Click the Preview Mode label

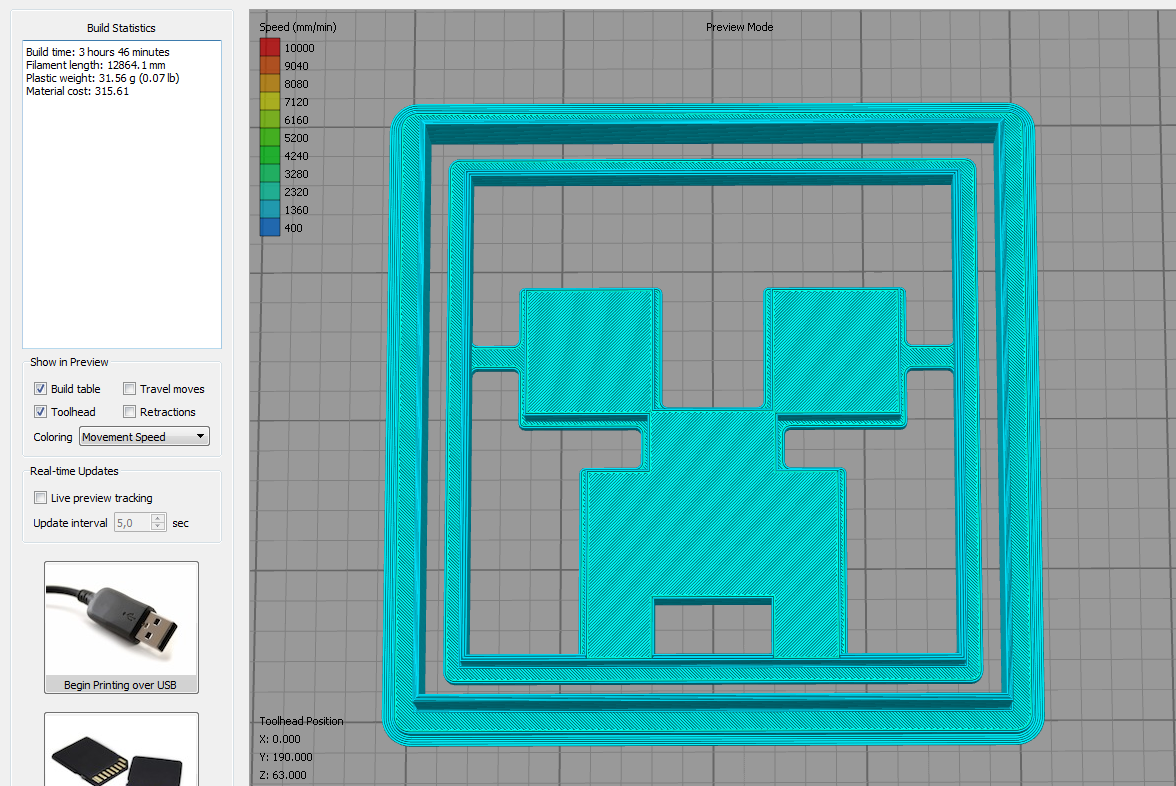click(x=739, y=27)
